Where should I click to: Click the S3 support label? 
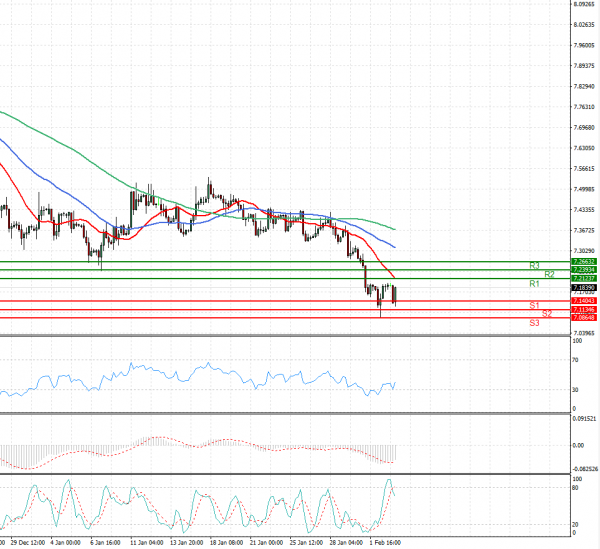pyautogui.click(x=534, y=323)
